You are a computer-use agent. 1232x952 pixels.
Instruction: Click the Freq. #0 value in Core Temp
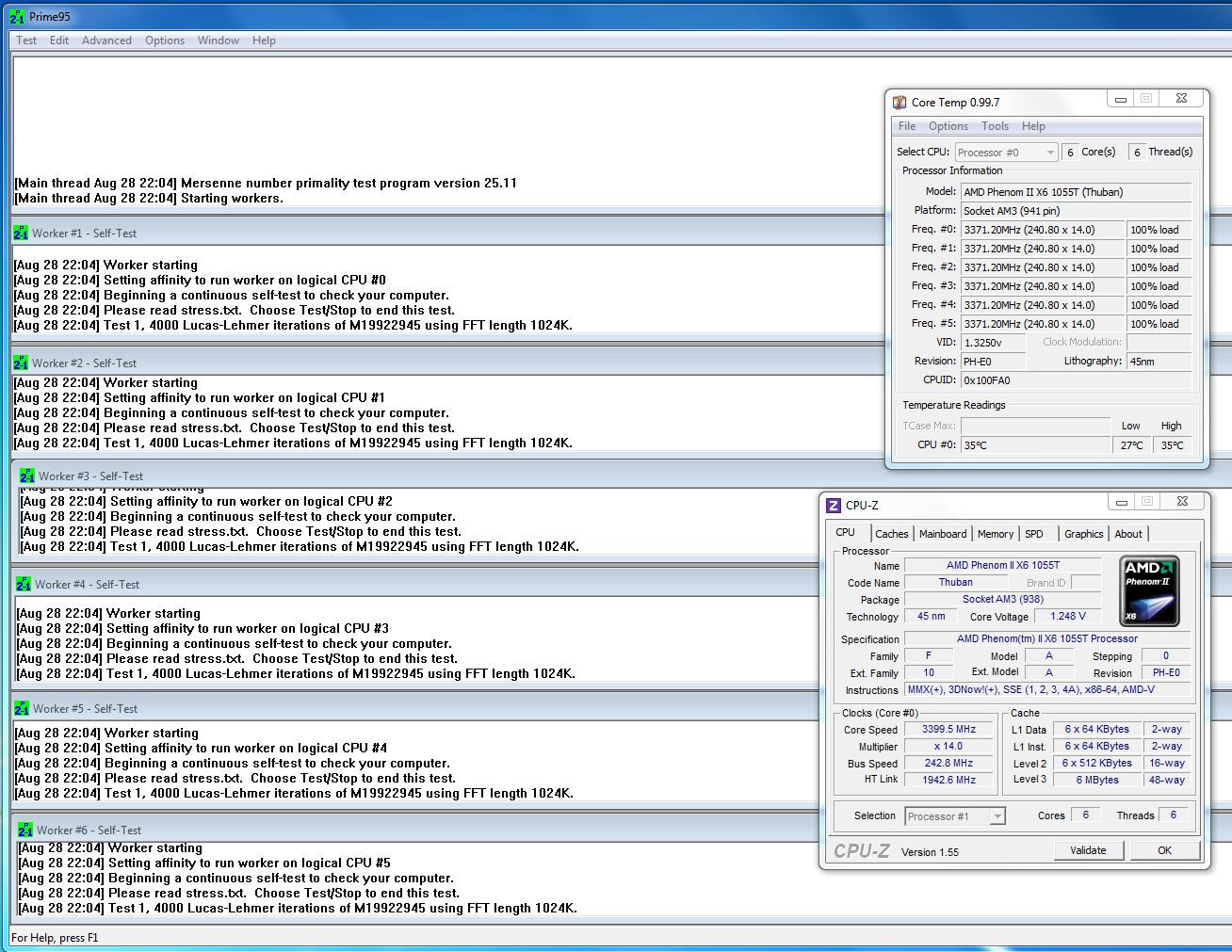pyautogui.click(x=1042, y=230)
